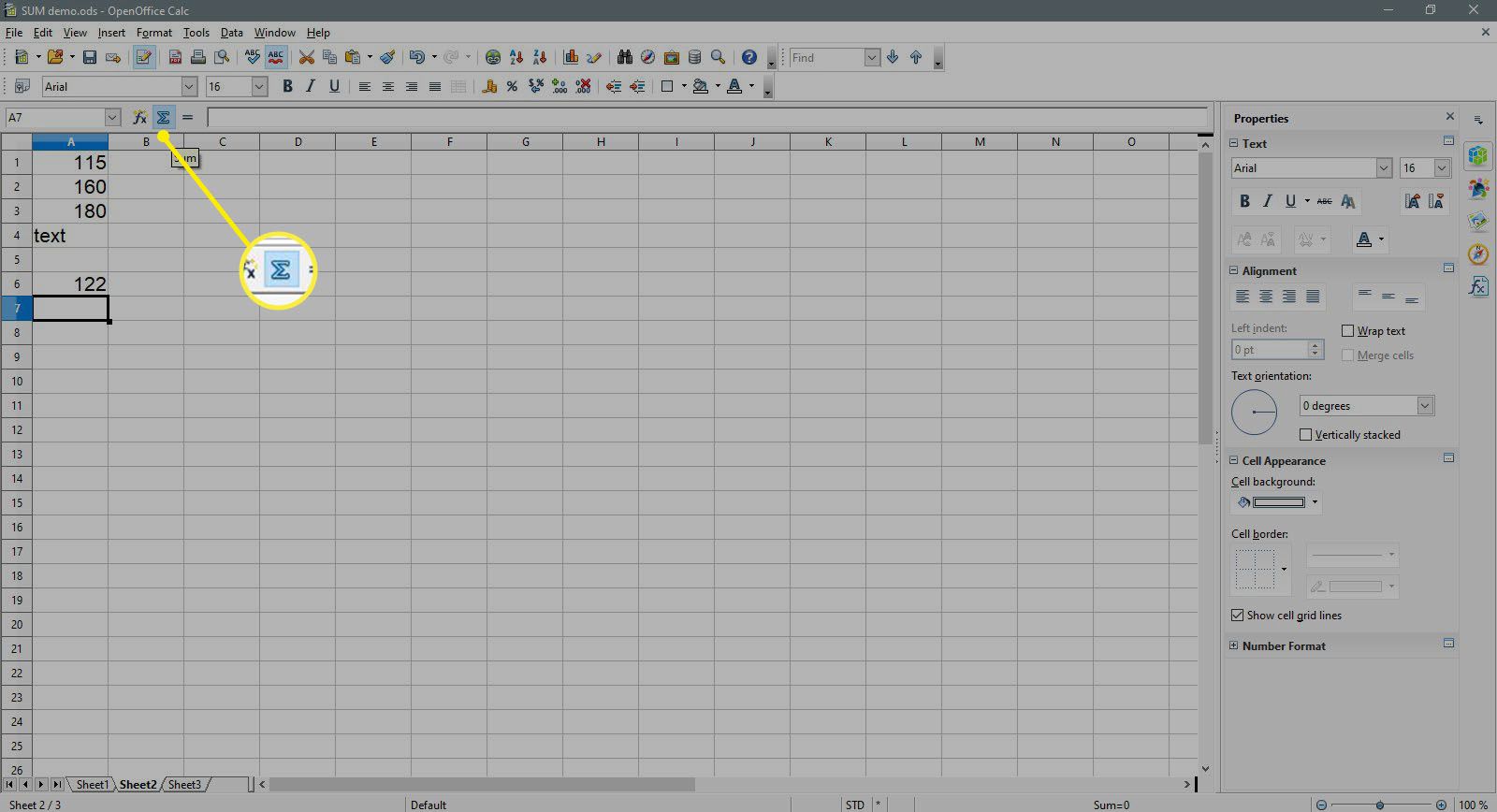Viewport: 1497px width, 812px height.
Task: Click the Sum sigma button in formula bar
Action: 164,117
